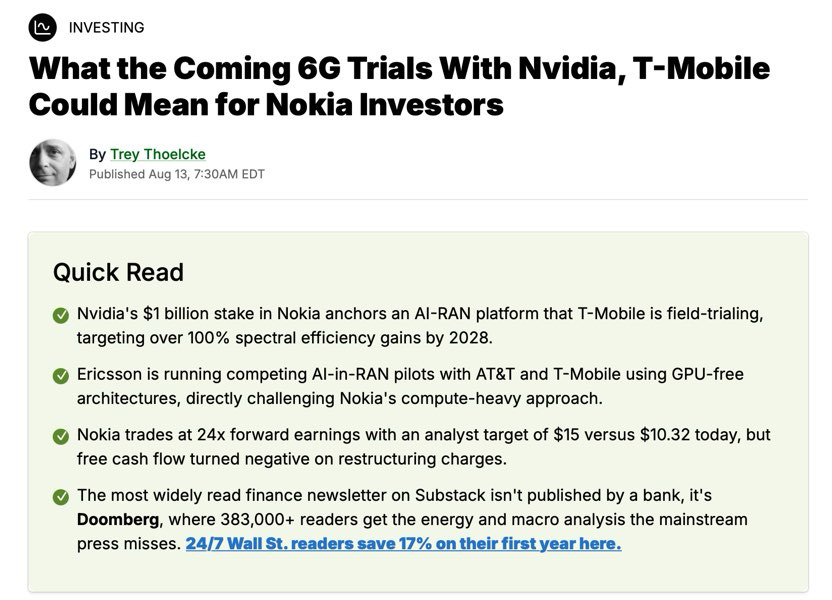Viewport: 832px width, 600px height.
Task: Click the green checkmark beside Nvidia's stake bullet
Action: click(61, 315)
